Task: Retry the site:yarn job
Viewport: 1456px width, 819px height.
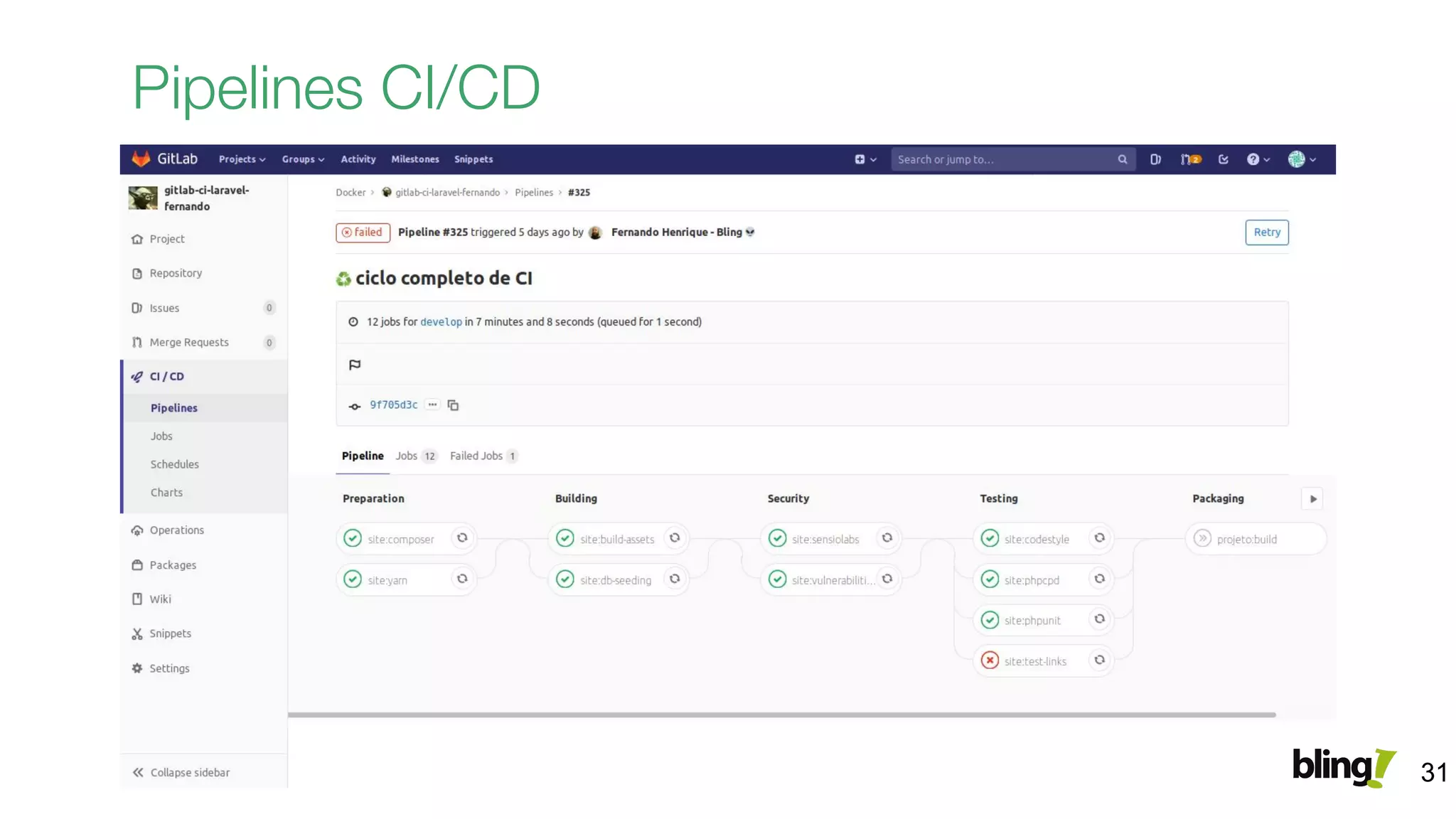Action: point(462,579)
